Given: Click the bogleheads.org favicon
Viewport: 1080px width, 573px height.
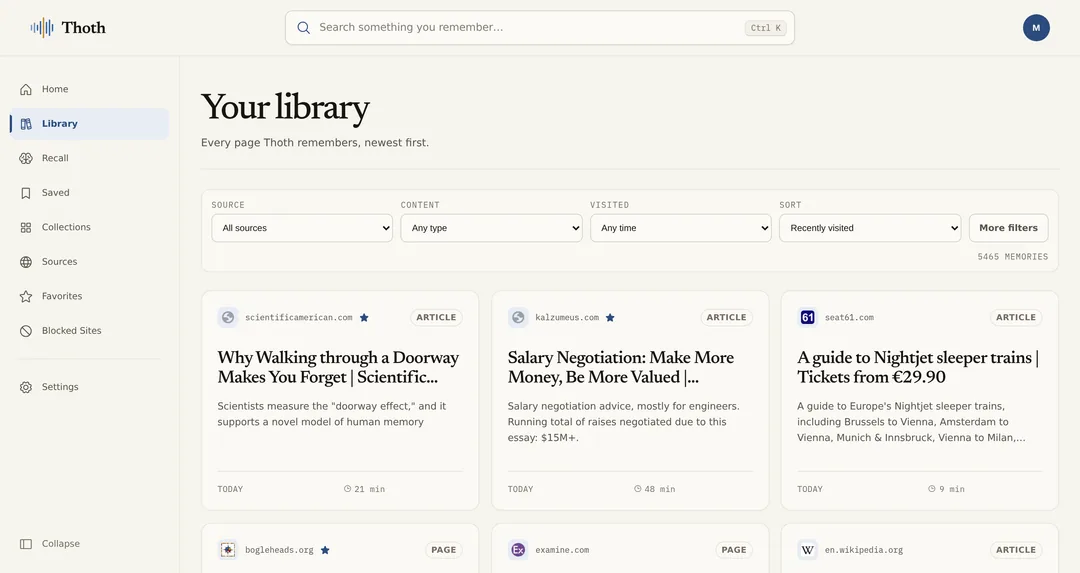Looking at the screenshot, I should 228,550.
